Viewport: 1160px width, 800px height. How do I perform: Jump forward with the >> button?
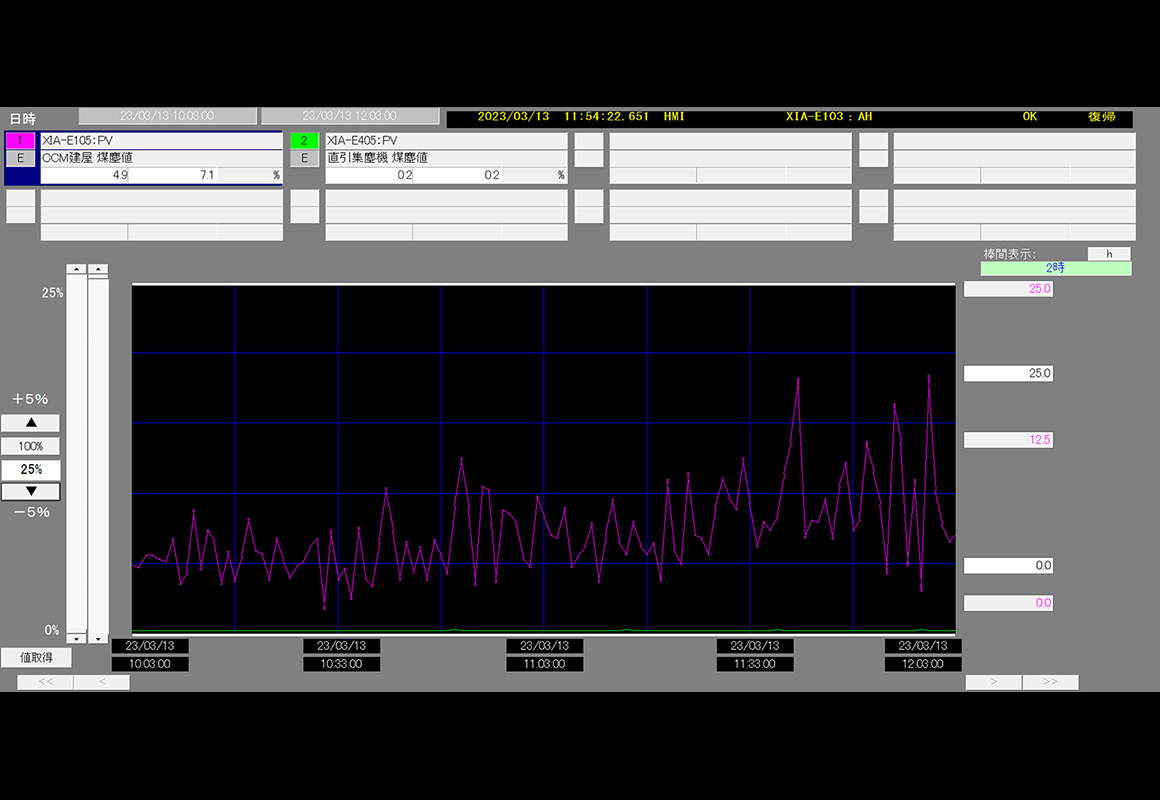1051,682
